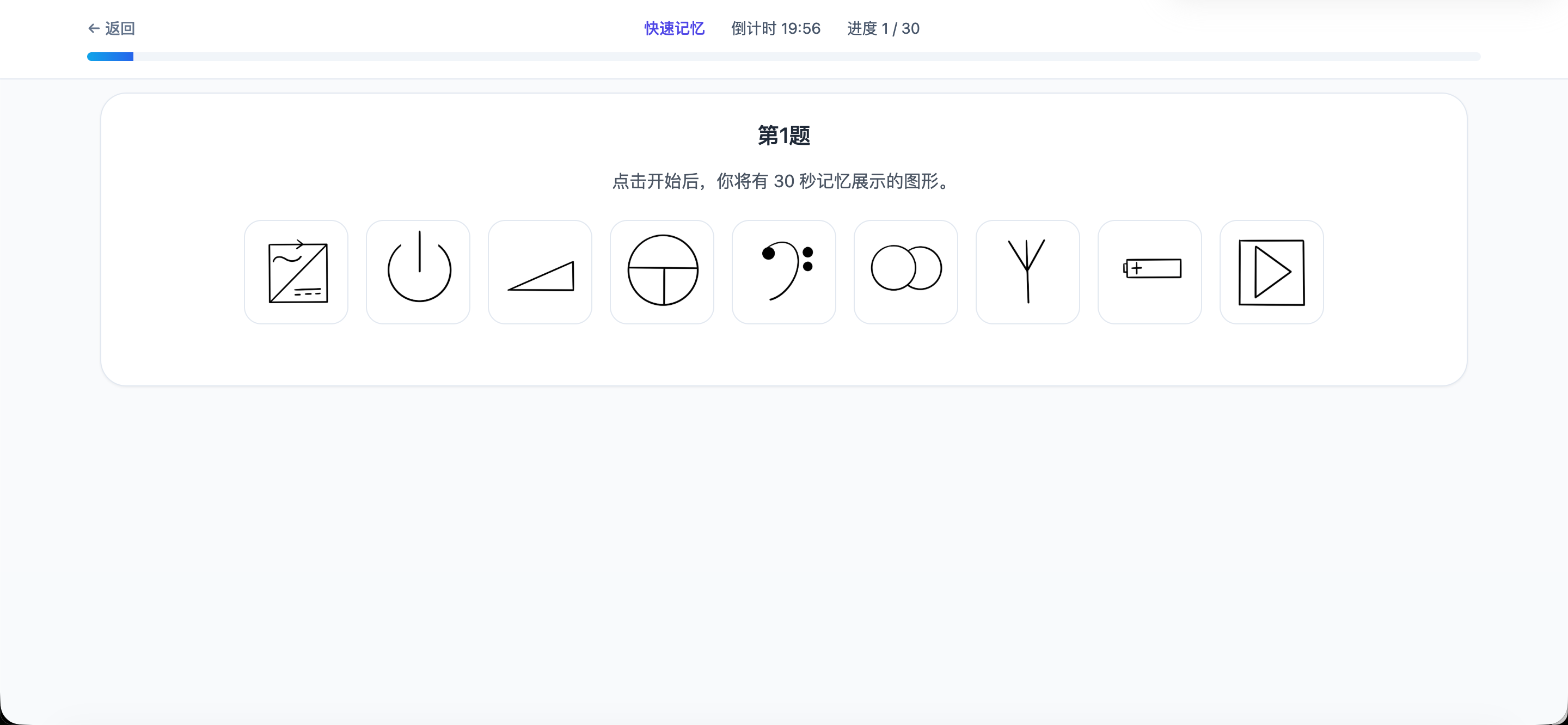
Task: Click the 倒计时 19:56 timer label
Action: [775, 28]
